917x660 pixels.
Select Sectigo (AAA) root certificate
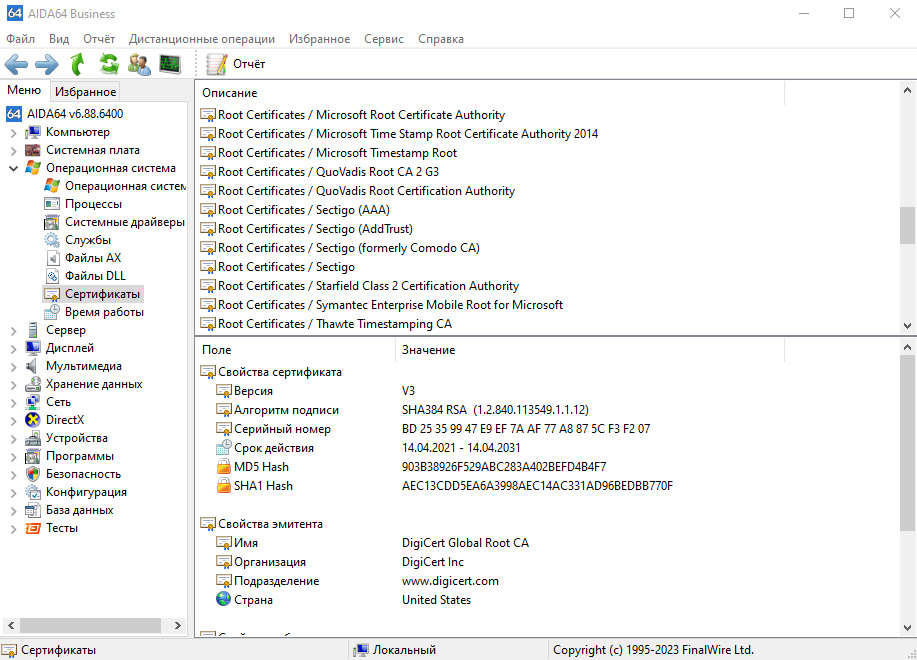[295, 210]
